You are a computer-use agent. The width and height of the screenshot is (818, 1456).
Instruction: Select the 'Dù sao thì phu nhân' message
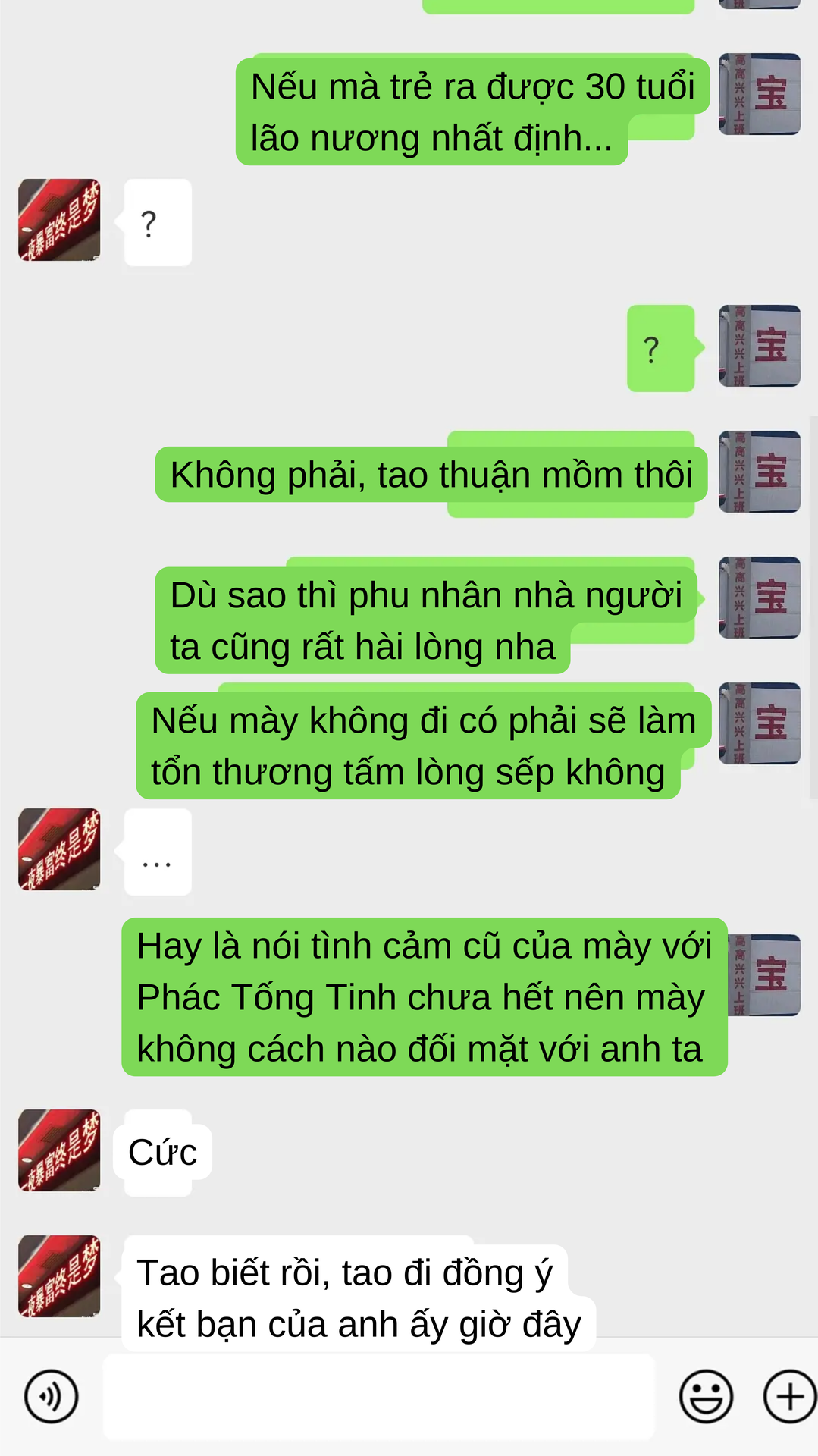tap(426, 620)
